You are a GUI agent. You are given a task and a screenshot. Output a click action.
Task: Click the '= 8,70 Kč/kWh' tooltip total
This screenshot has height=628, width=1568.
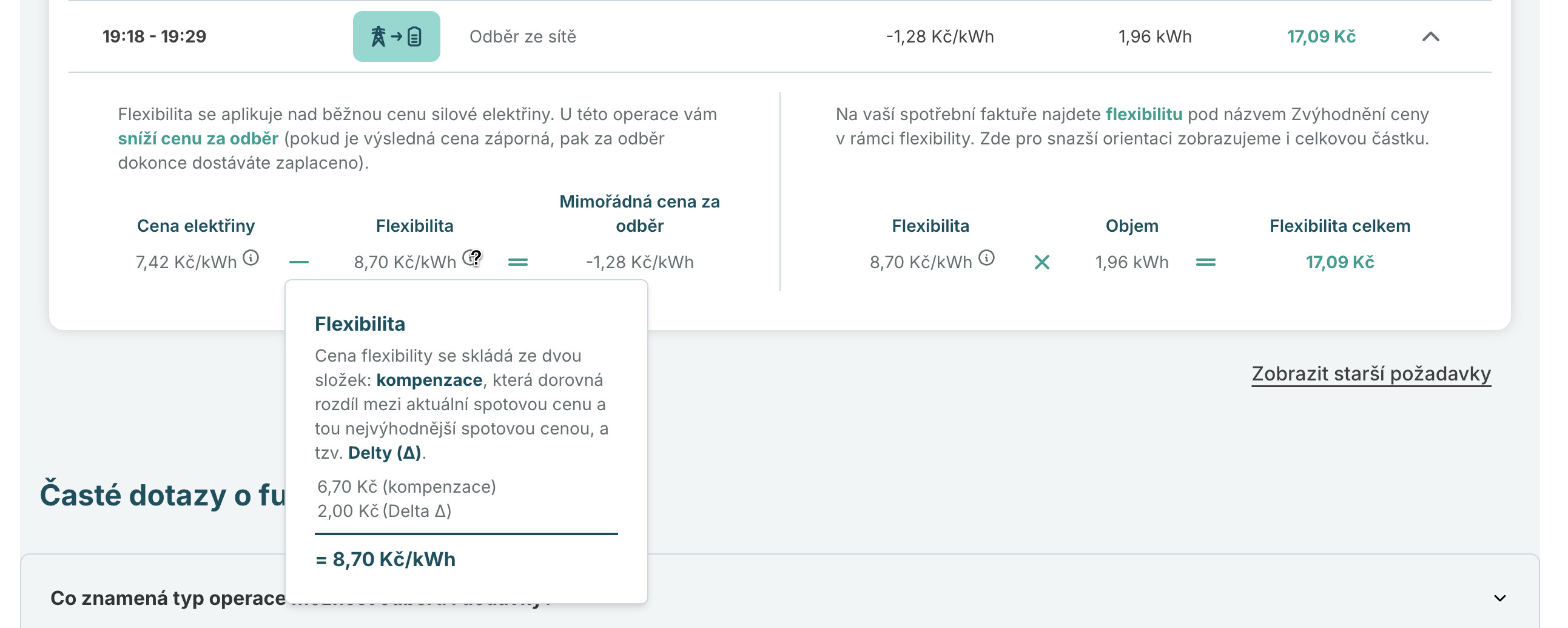coord(385,559)
